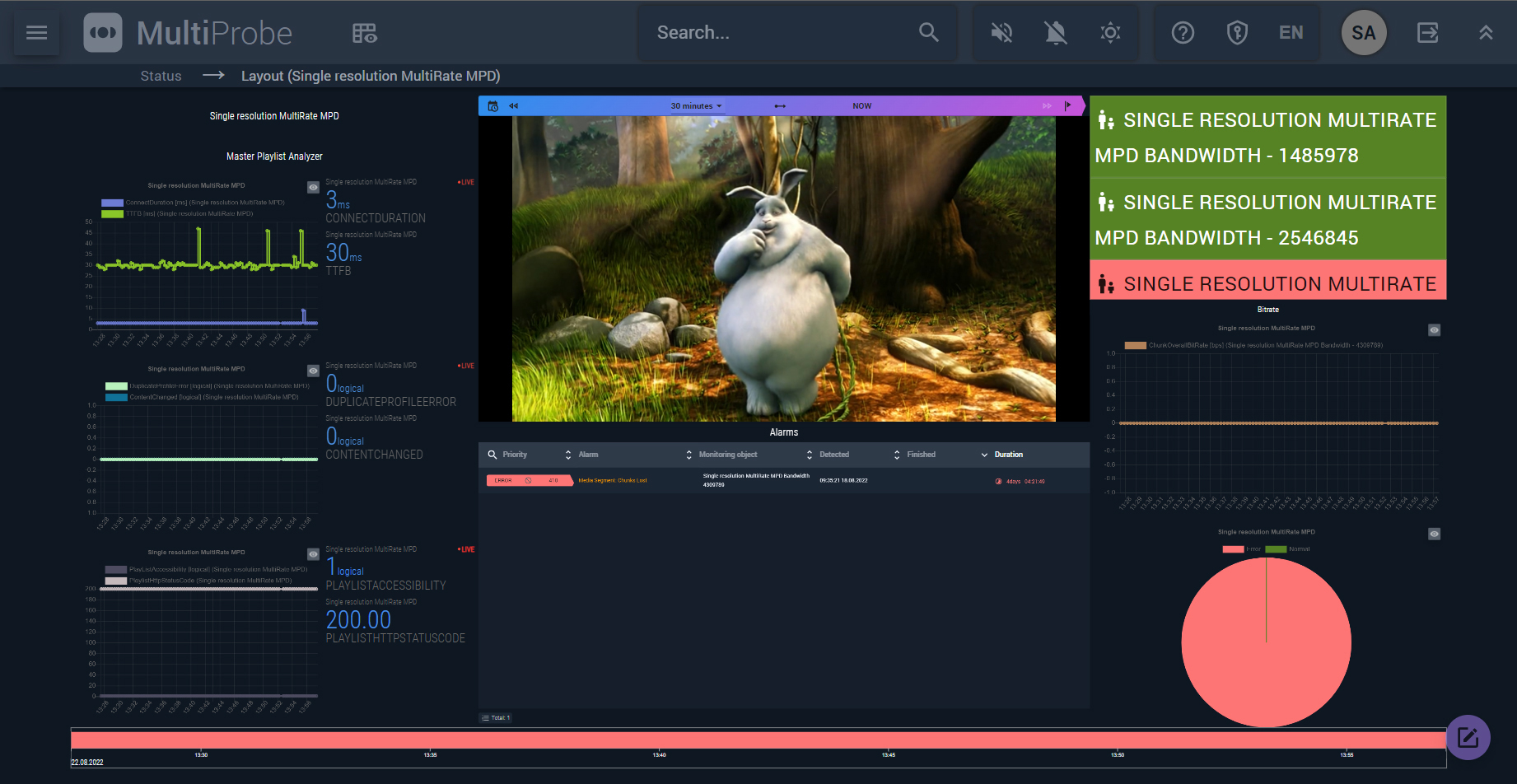Sort alarms by the Duration column
Screen dimensions: 1517x784
pyautogui.click(x=1009, y=455)
